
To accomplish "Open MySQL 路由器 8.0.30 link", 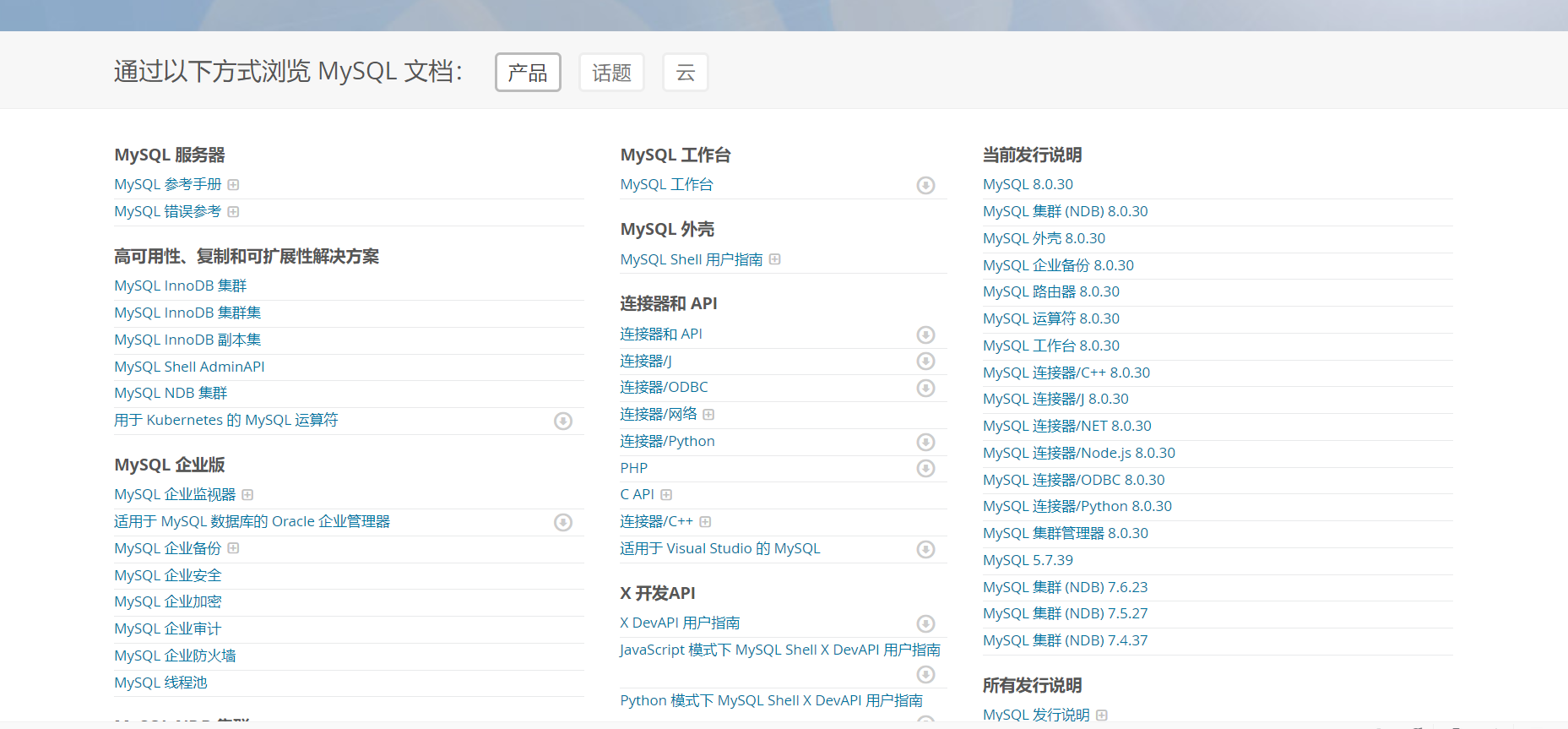I will pos(1051,291).
